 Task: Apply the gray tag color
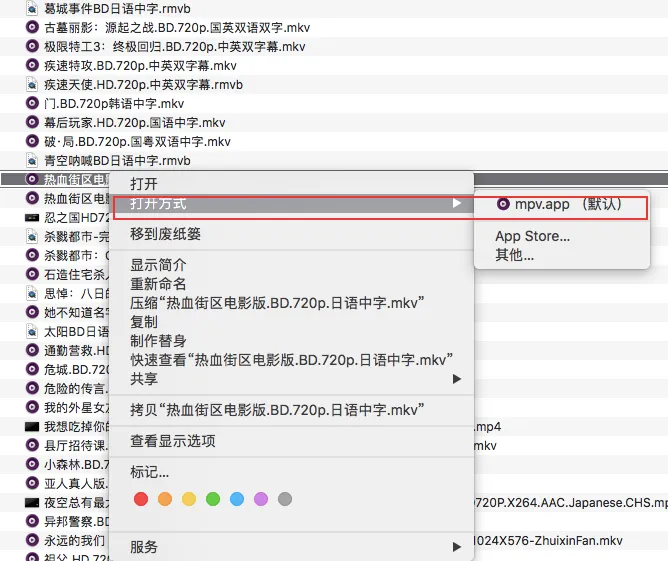[x=285, y=499]
